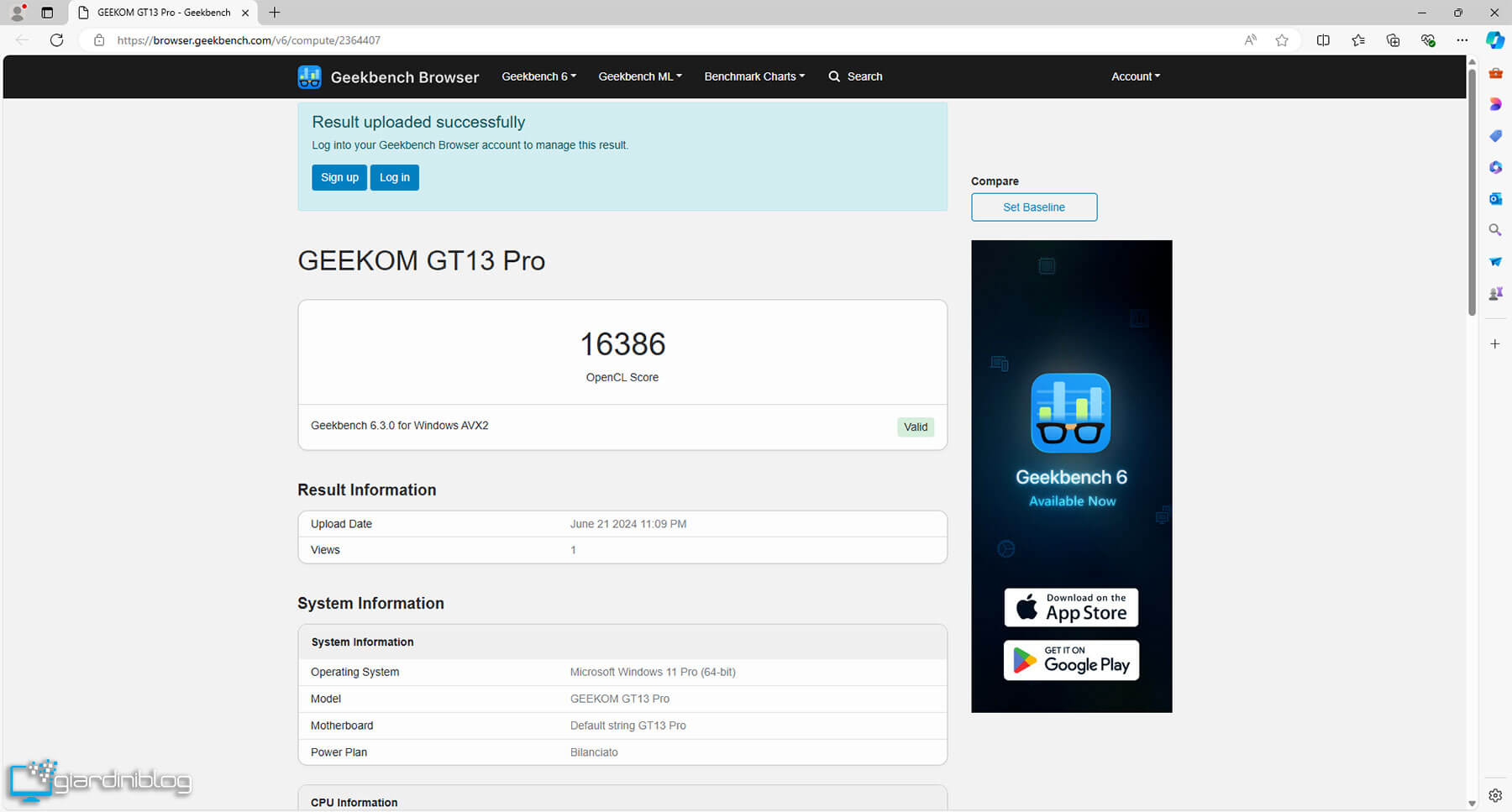The height and width of the screenshot is (812, 1512).
Task: Open the Copilot sidebar icon
Action: pos(1495,39)
